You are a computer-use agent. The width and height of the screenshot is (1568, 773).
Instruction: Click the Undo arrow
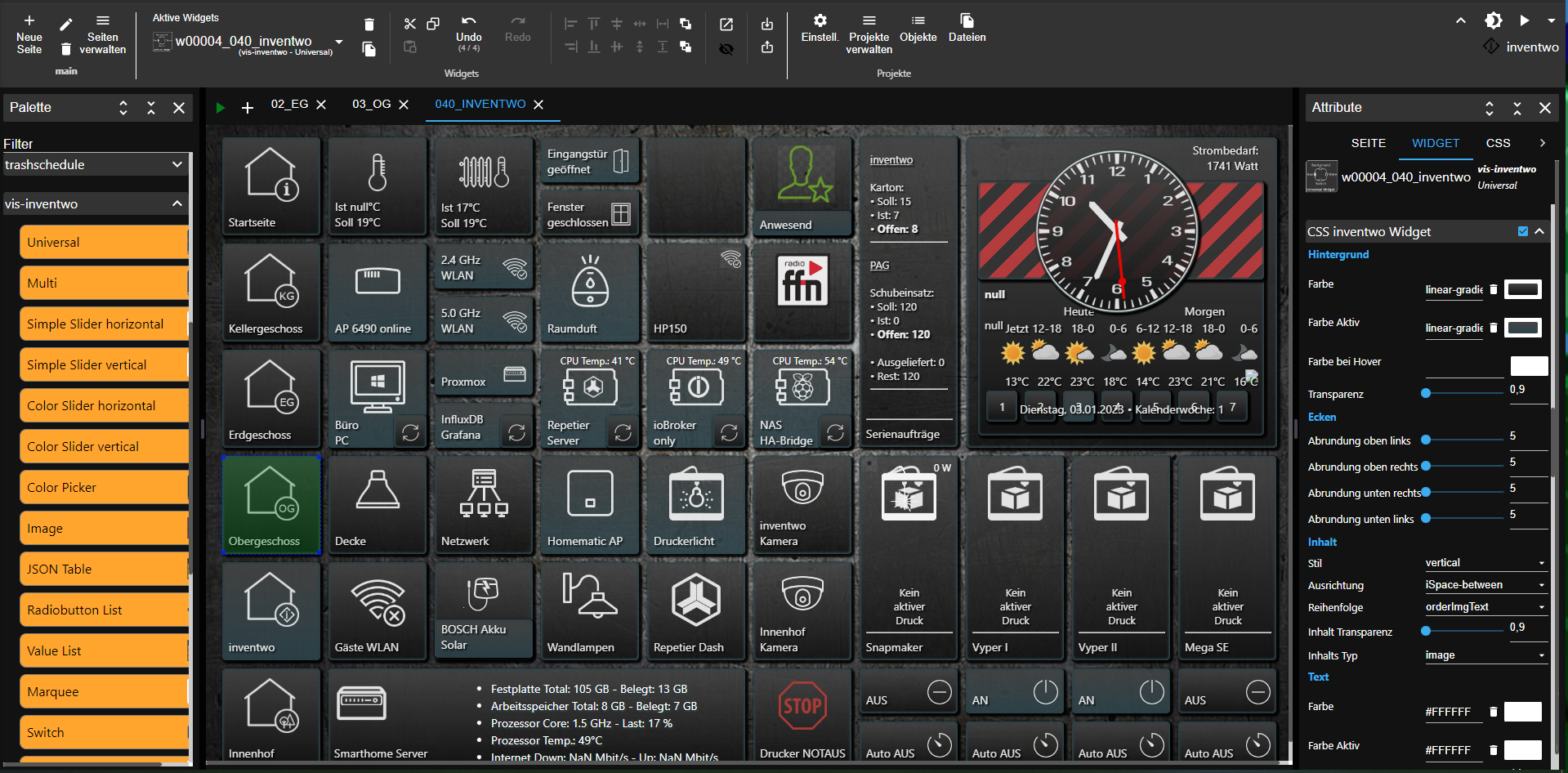point(468,21)
